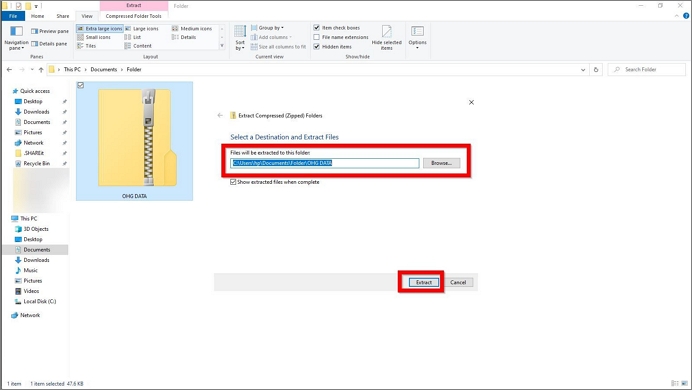Open the Group by dropdown
692x390 pixels.
pos(267,28)
